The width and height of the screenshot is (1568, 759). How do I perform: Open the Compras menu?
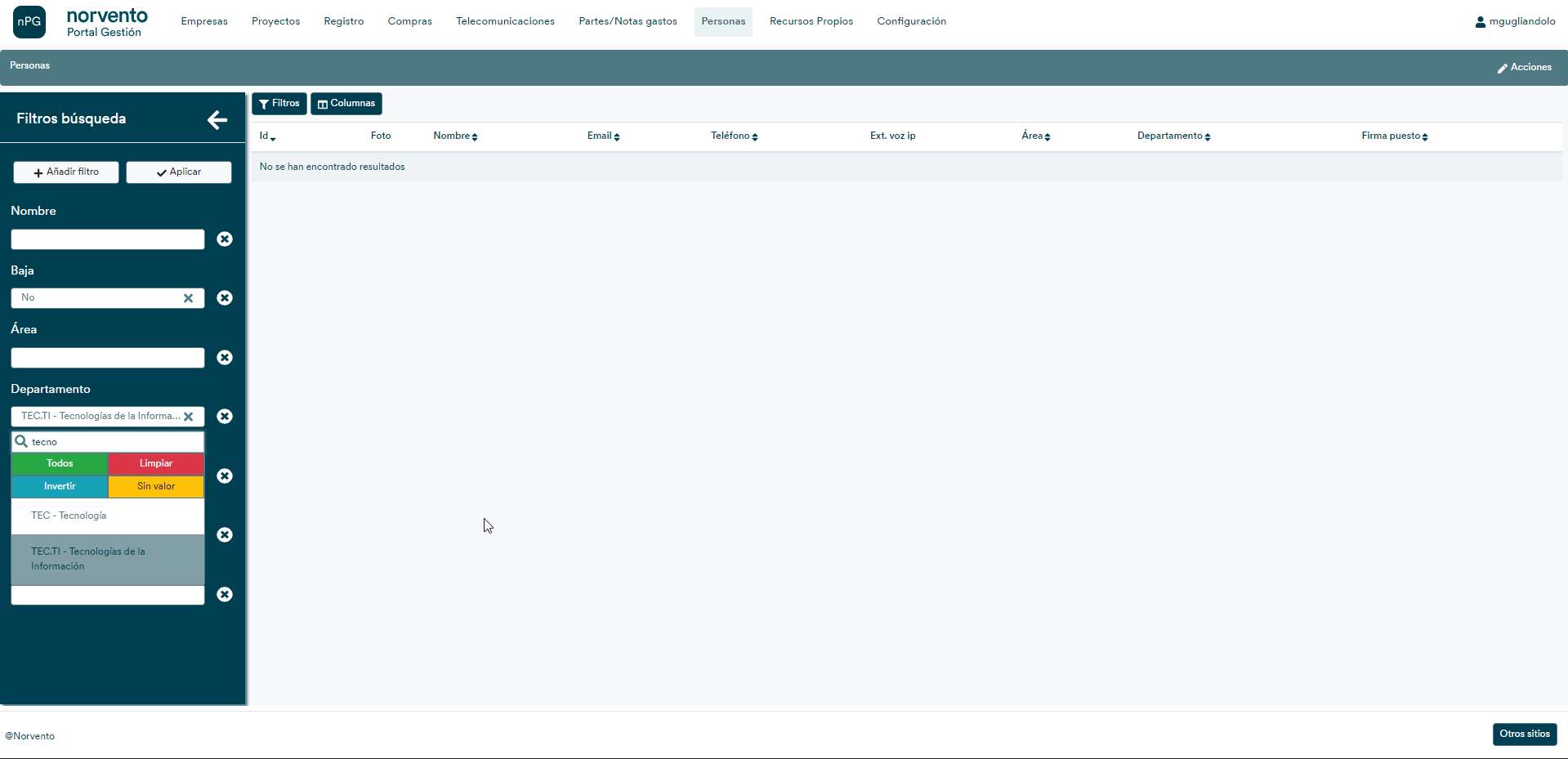coord(410,22)
